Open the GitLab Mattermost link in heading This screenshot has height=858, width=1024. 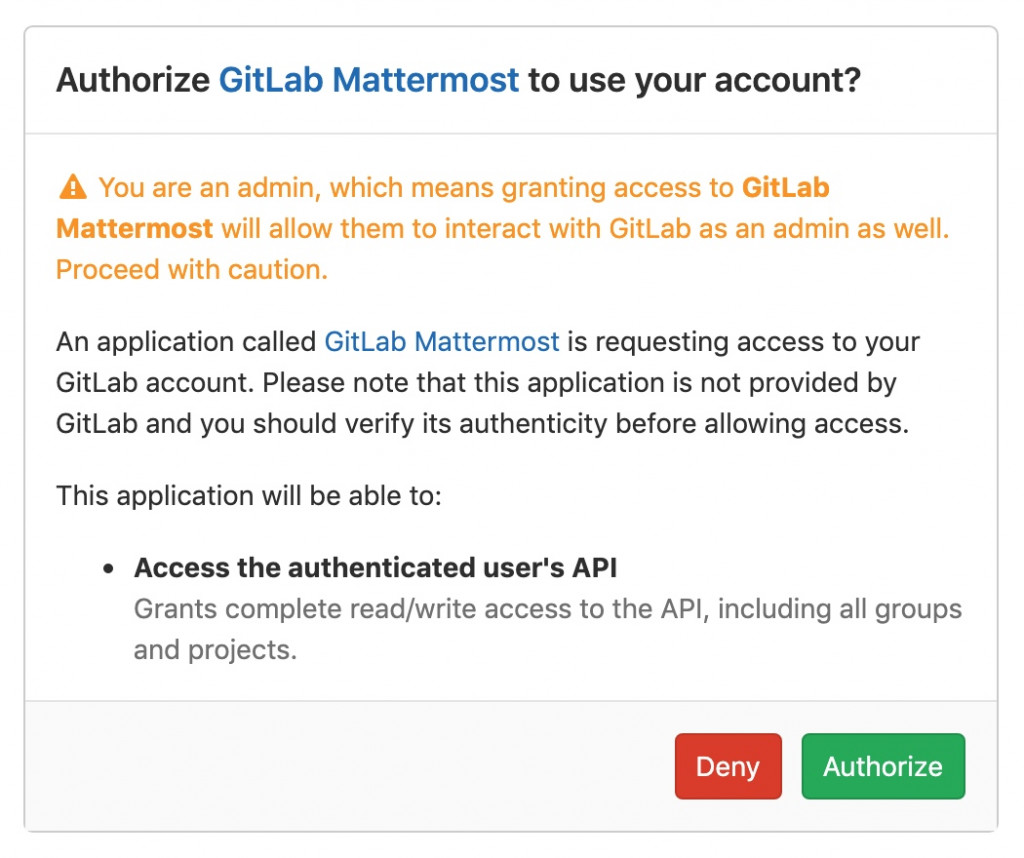click(368, 80)
